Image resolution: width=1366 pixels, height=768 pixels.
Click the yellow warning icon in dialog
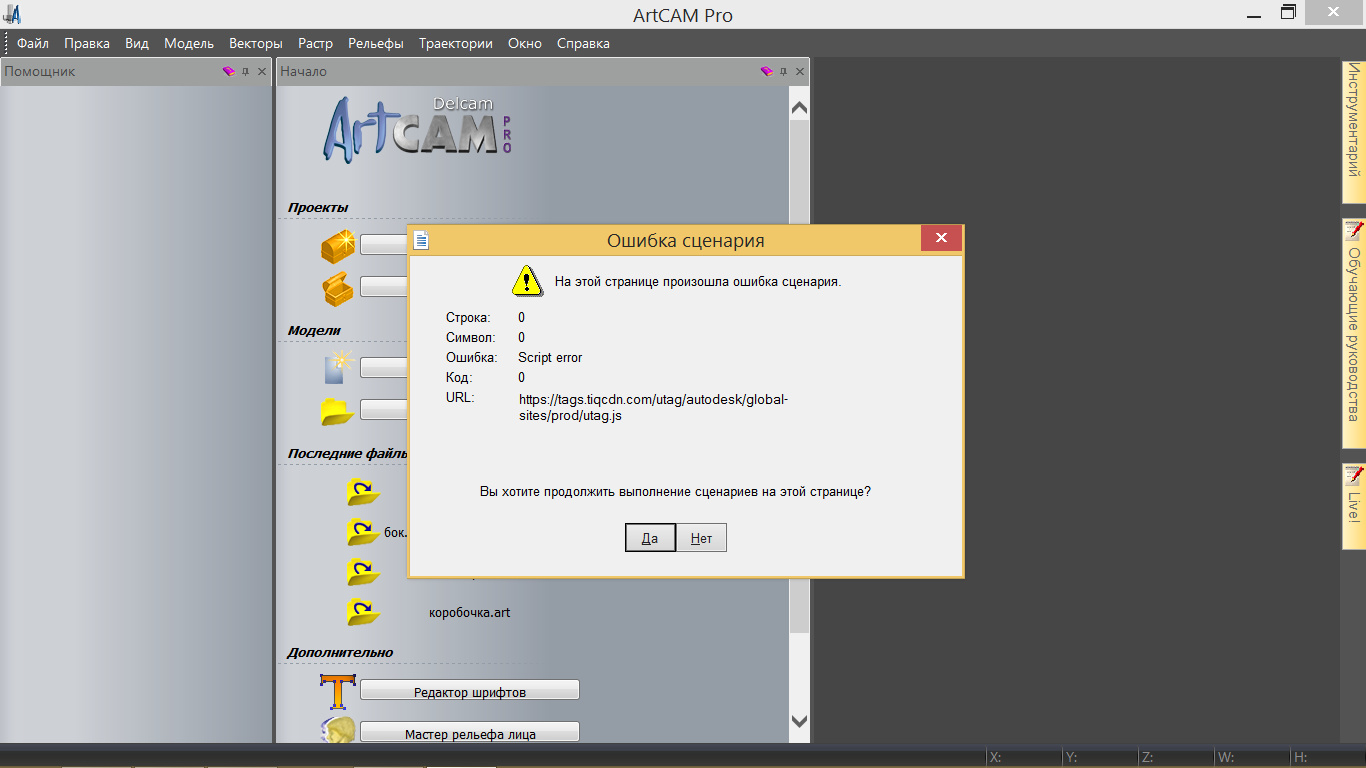coord(527,281)
